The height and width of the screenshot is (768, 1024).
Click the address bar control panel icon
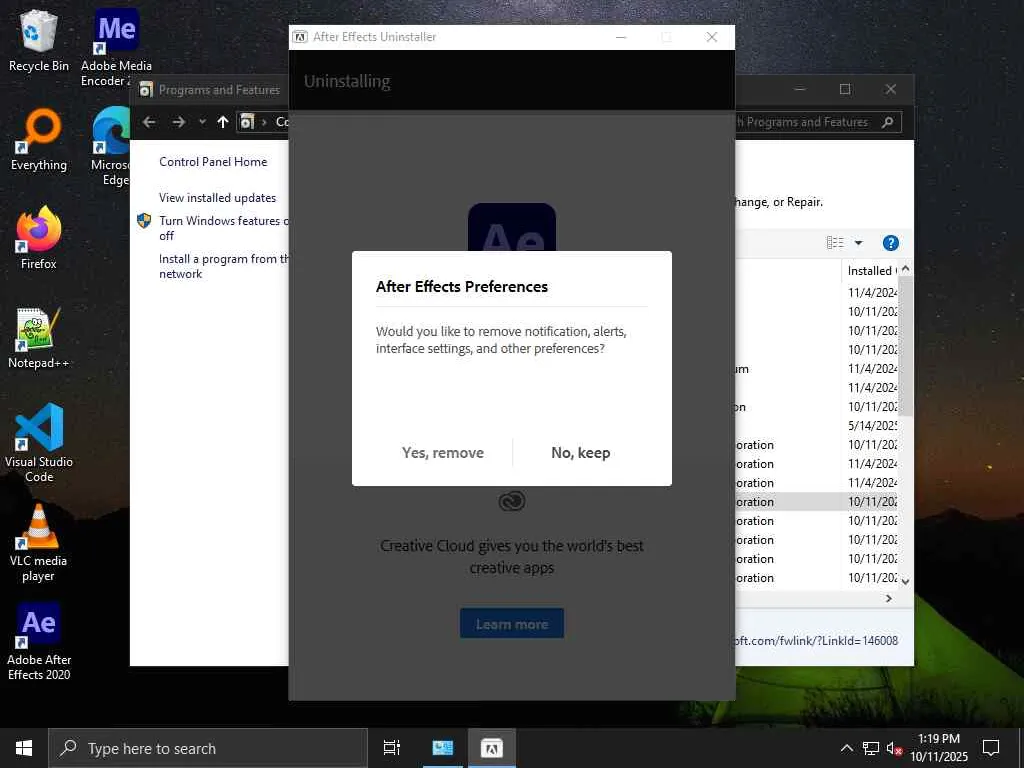pyautogui.click(x=247, y=122)
